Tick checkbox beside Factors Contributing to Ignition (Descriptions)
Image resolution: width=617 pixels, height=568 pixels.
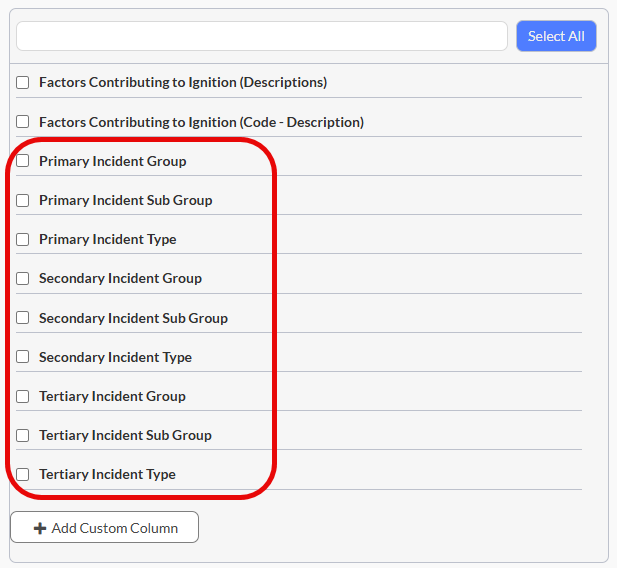[x=22, y=83]
